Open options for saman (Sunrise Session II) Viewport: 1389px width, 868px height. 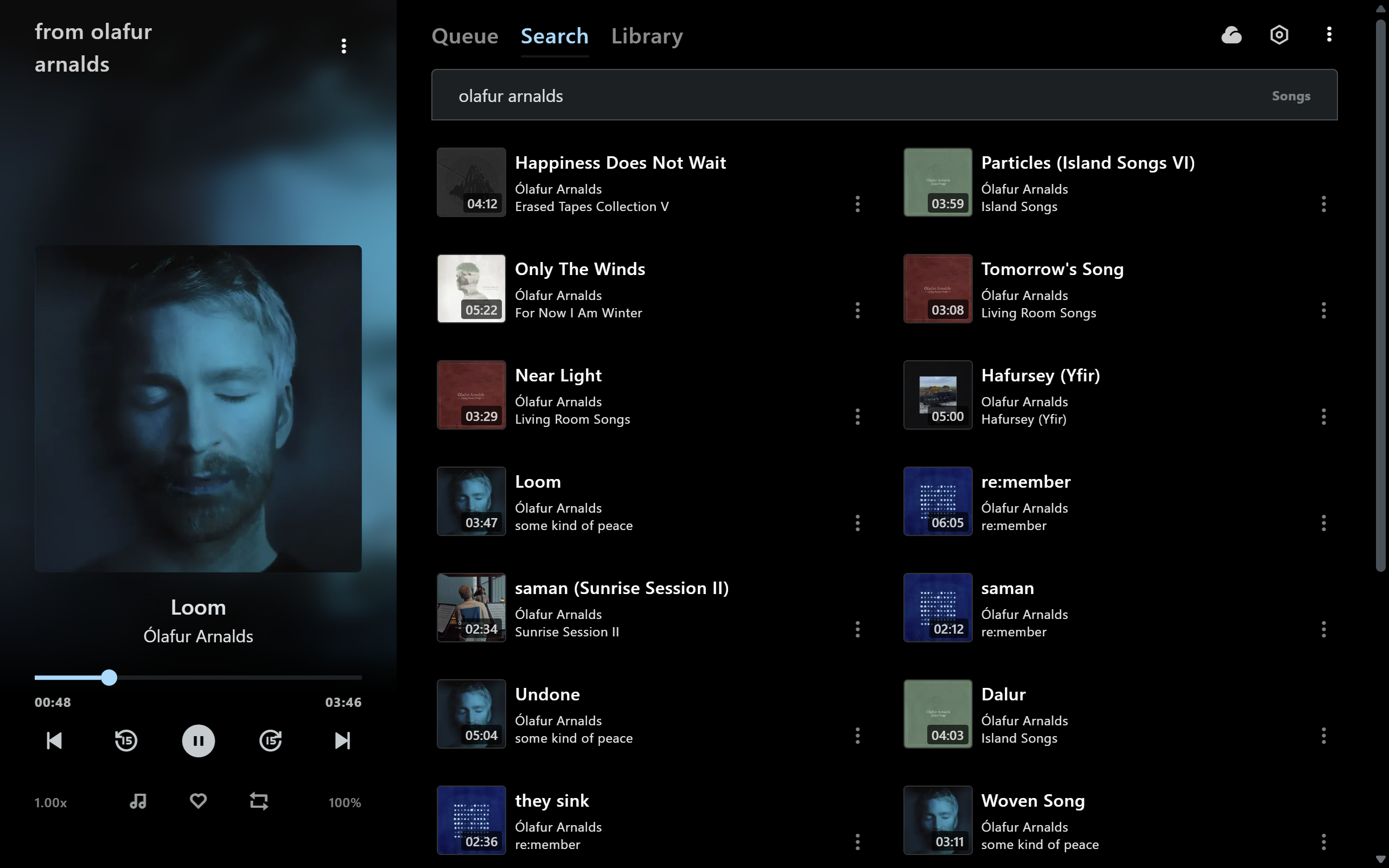pos(857,629)
